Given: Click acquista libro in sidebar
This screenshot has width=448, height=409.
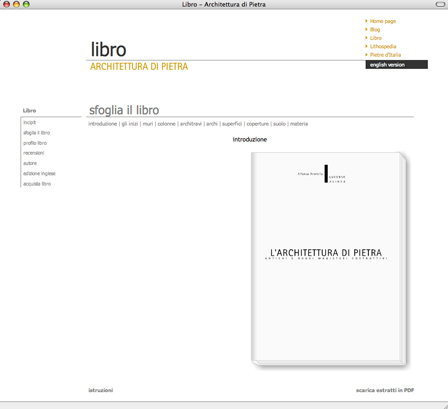Looking at the screenshot, I should pyautogui.click(x=37, y=184).
